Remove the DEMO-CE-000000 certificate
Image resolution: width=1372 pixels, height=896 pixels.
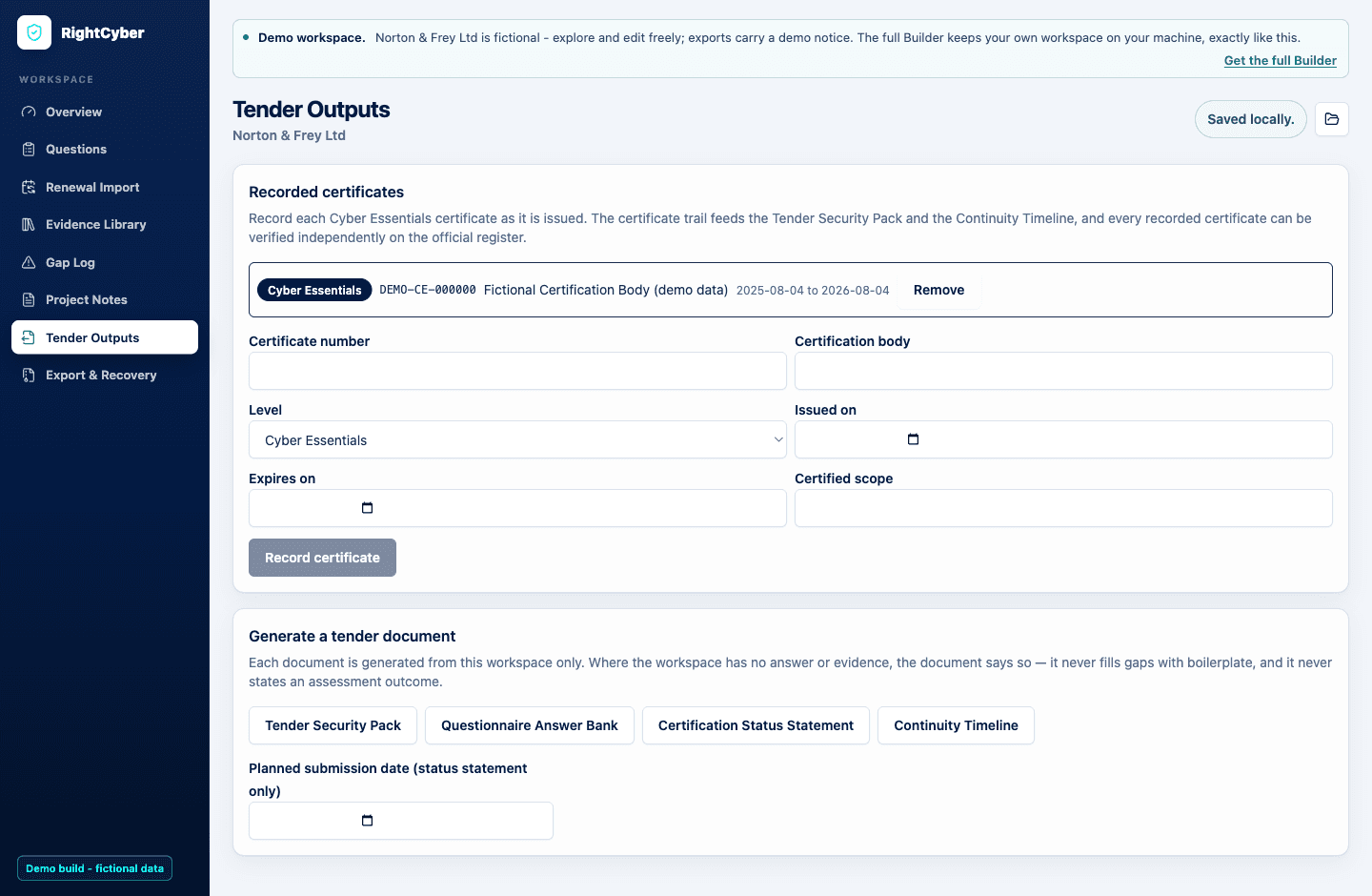(938, 290)
